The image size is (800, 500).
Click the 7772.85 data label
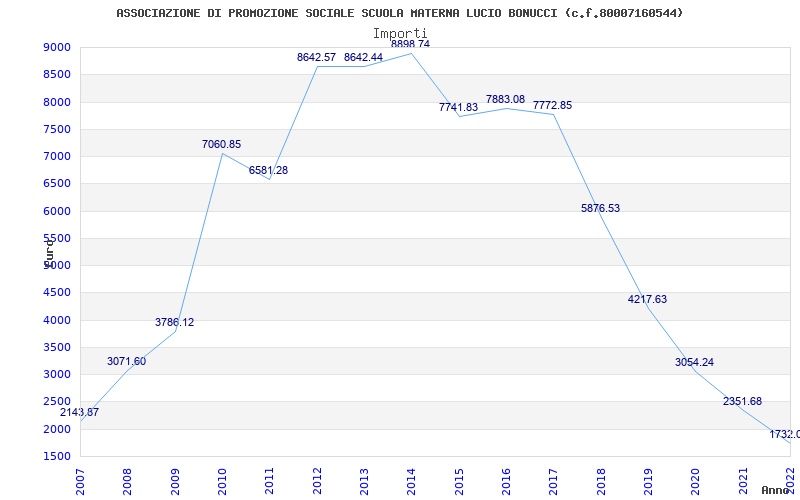553,105
